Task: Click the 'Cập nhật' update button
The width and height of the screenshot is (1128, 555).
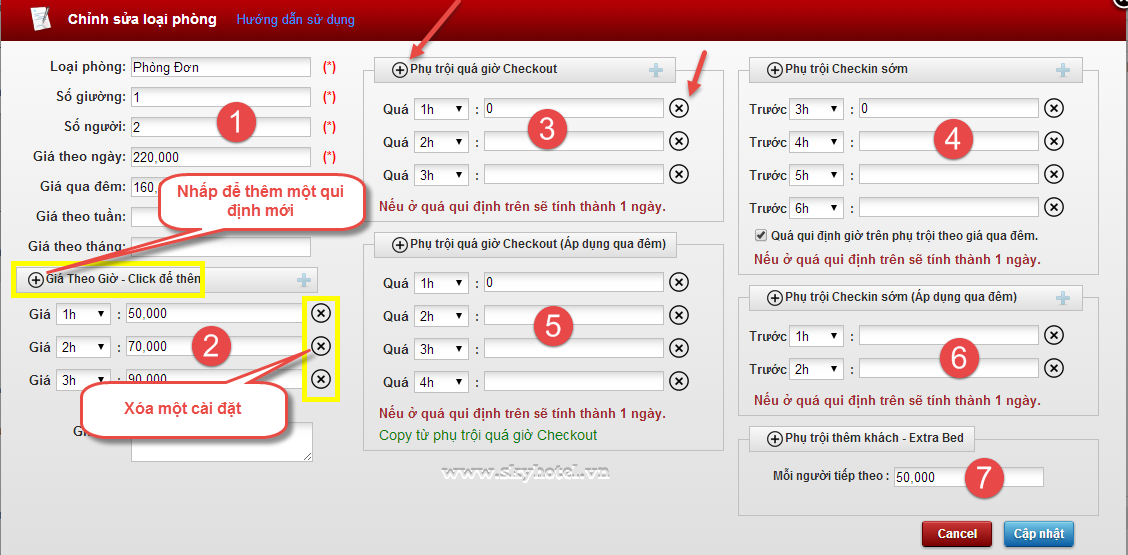Action: click(x=1038, y=534)
